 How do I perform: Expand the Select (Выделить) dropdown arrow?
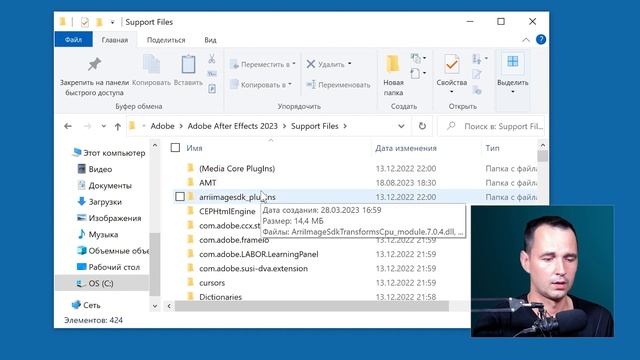[x=513, y=92]
